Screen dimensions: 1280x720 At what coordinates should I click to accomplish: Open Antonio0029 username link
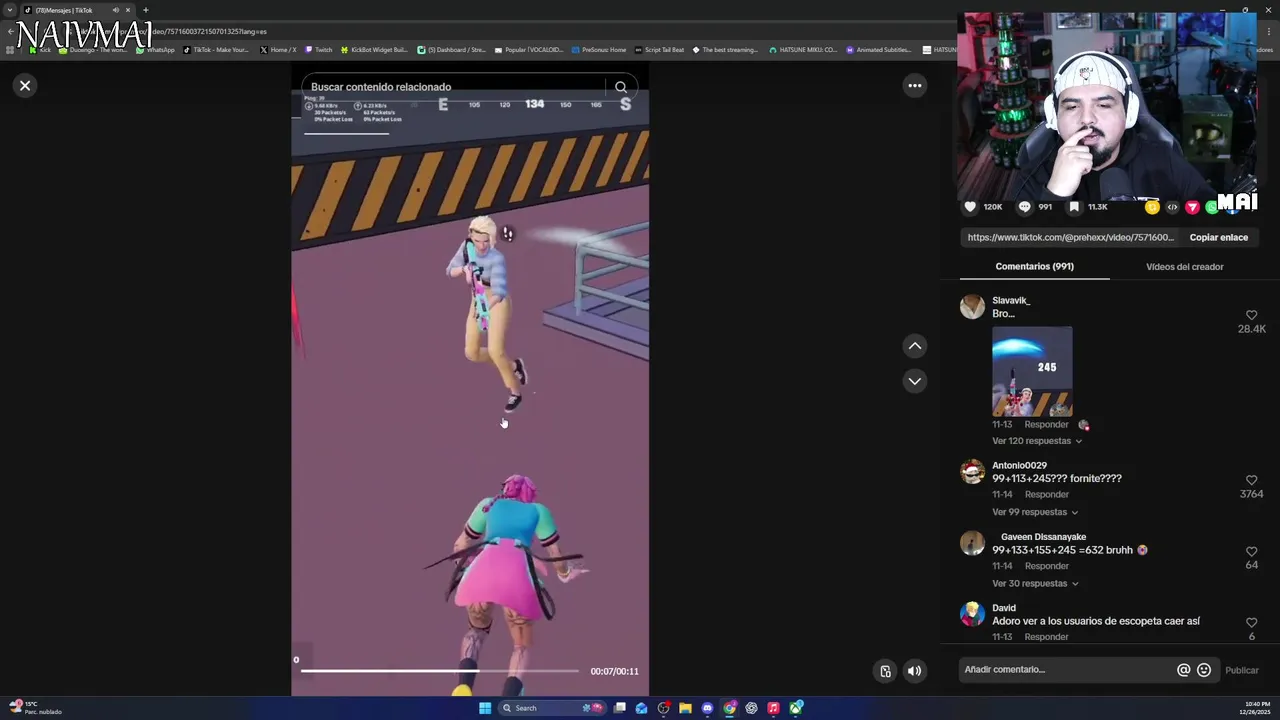(x=1019, y=465)
